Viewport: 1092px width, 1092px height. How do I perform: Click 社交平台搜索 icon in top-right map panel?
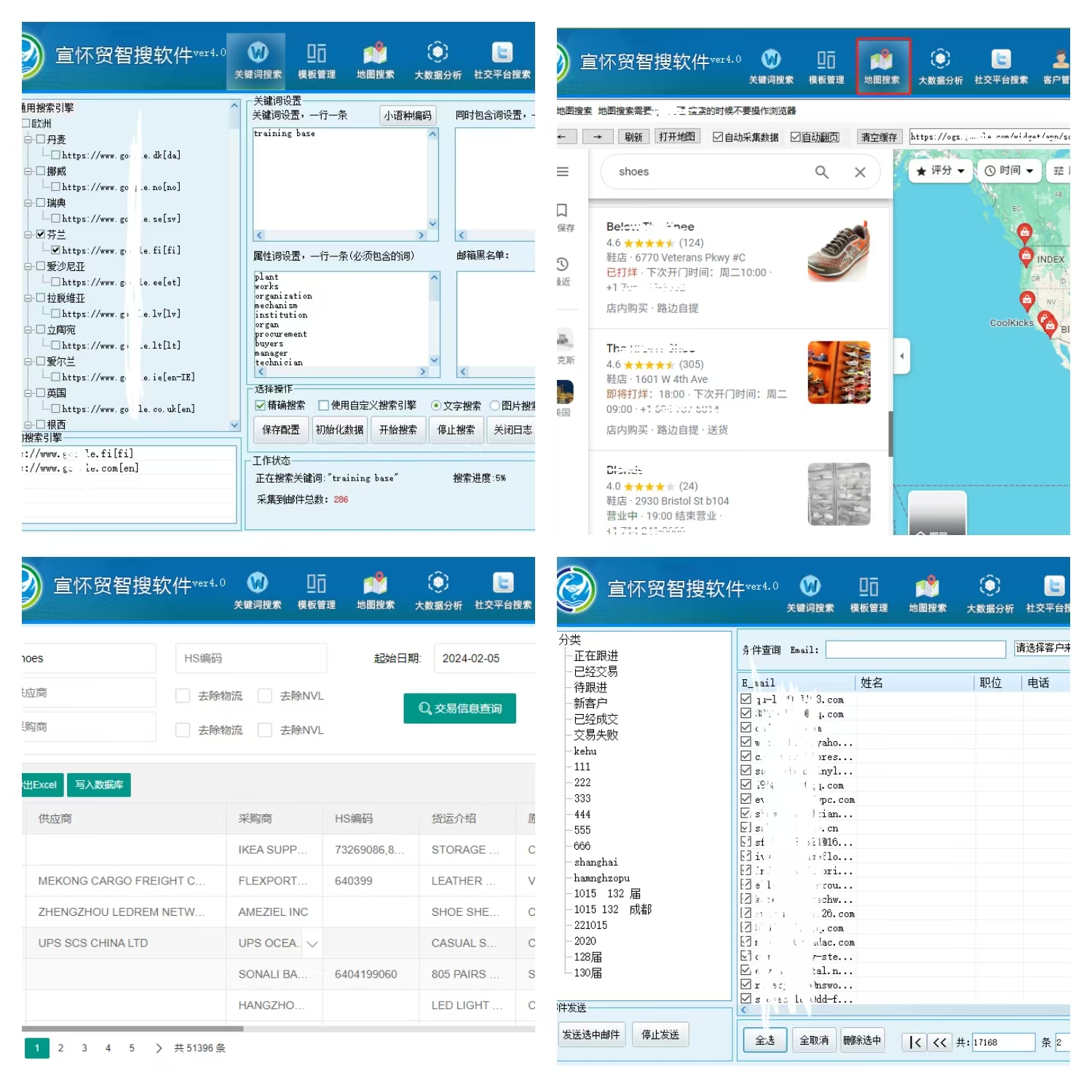coord(1001,66)
